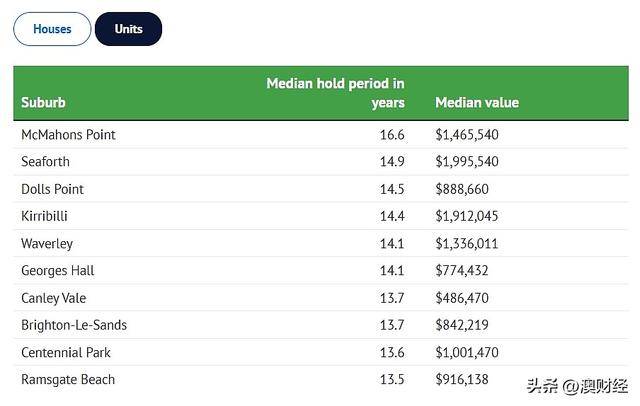This screenshot has width=640, height=406.
Task: Click the Waverley suburb entry
Action: pos(47,244)
